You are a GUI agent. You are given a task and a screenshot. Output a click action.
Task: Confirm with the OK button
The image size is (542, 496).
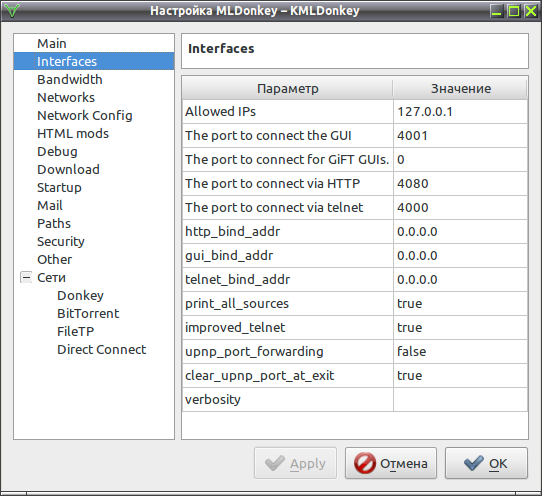click(486, 463)
